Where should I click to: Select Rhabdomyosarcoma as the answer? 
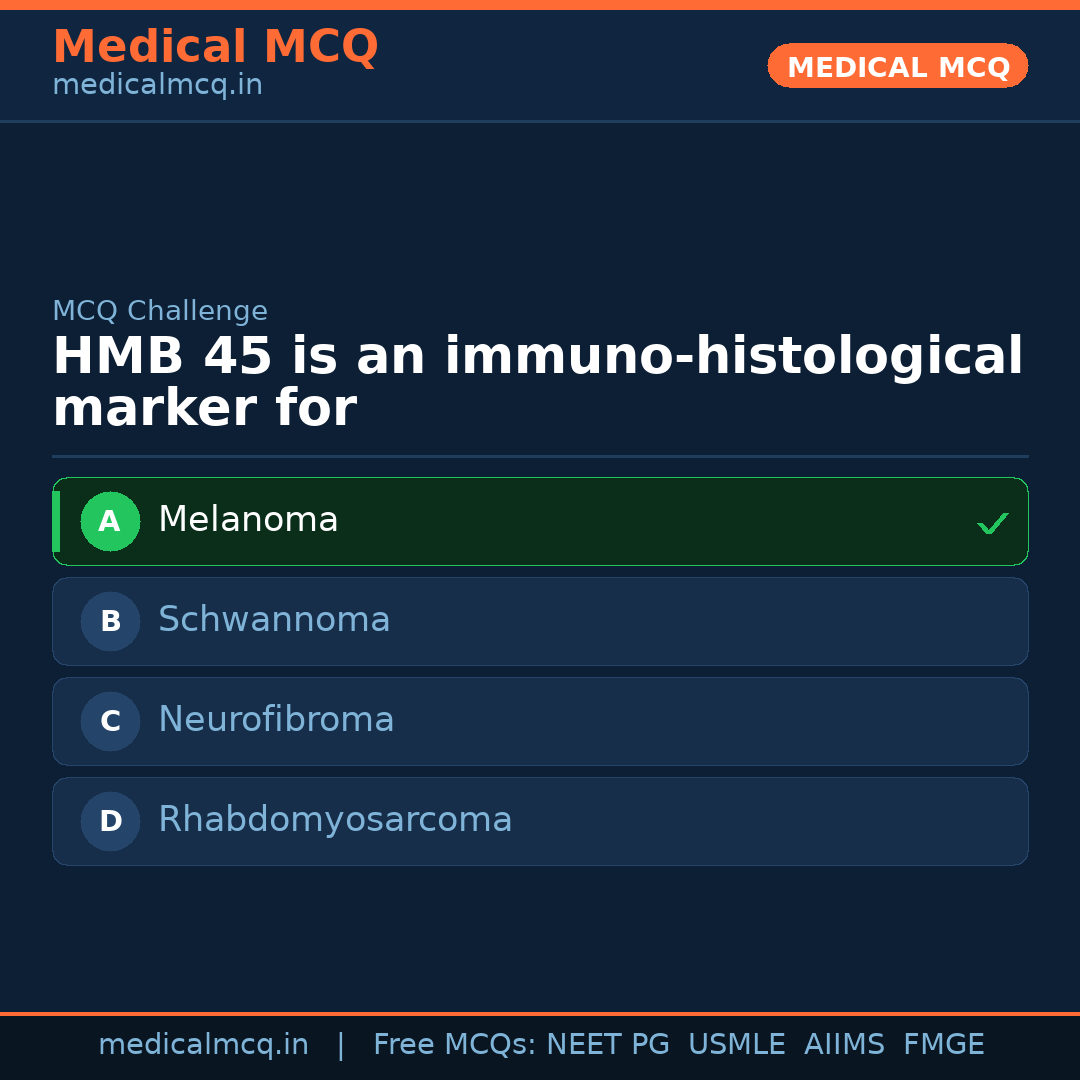[335, 820]
